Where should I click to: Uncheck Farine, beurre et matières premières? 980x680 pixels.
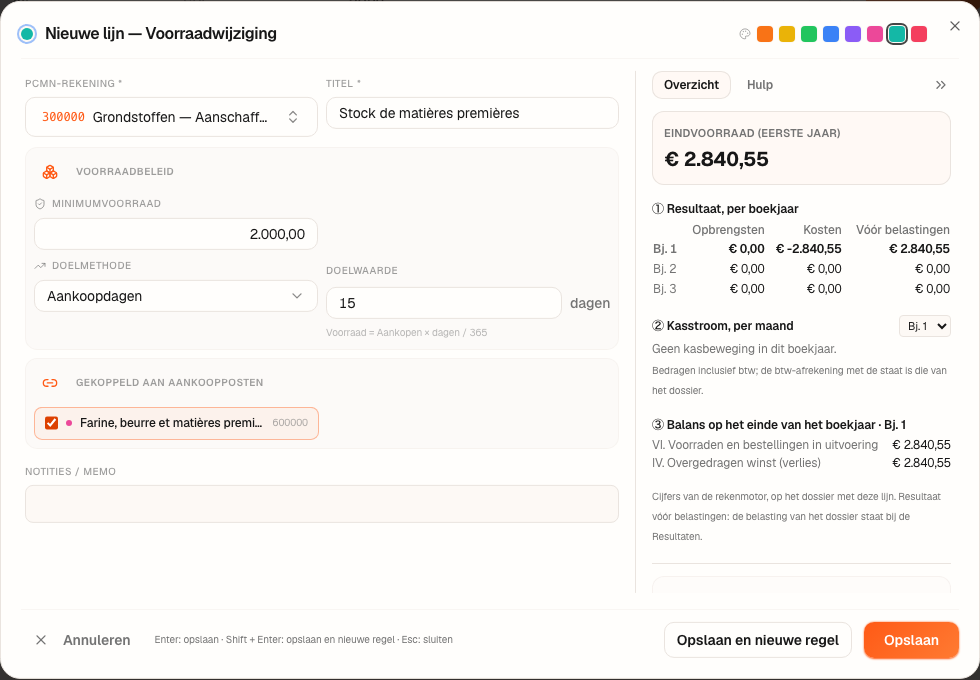click(x=52, y=423)
